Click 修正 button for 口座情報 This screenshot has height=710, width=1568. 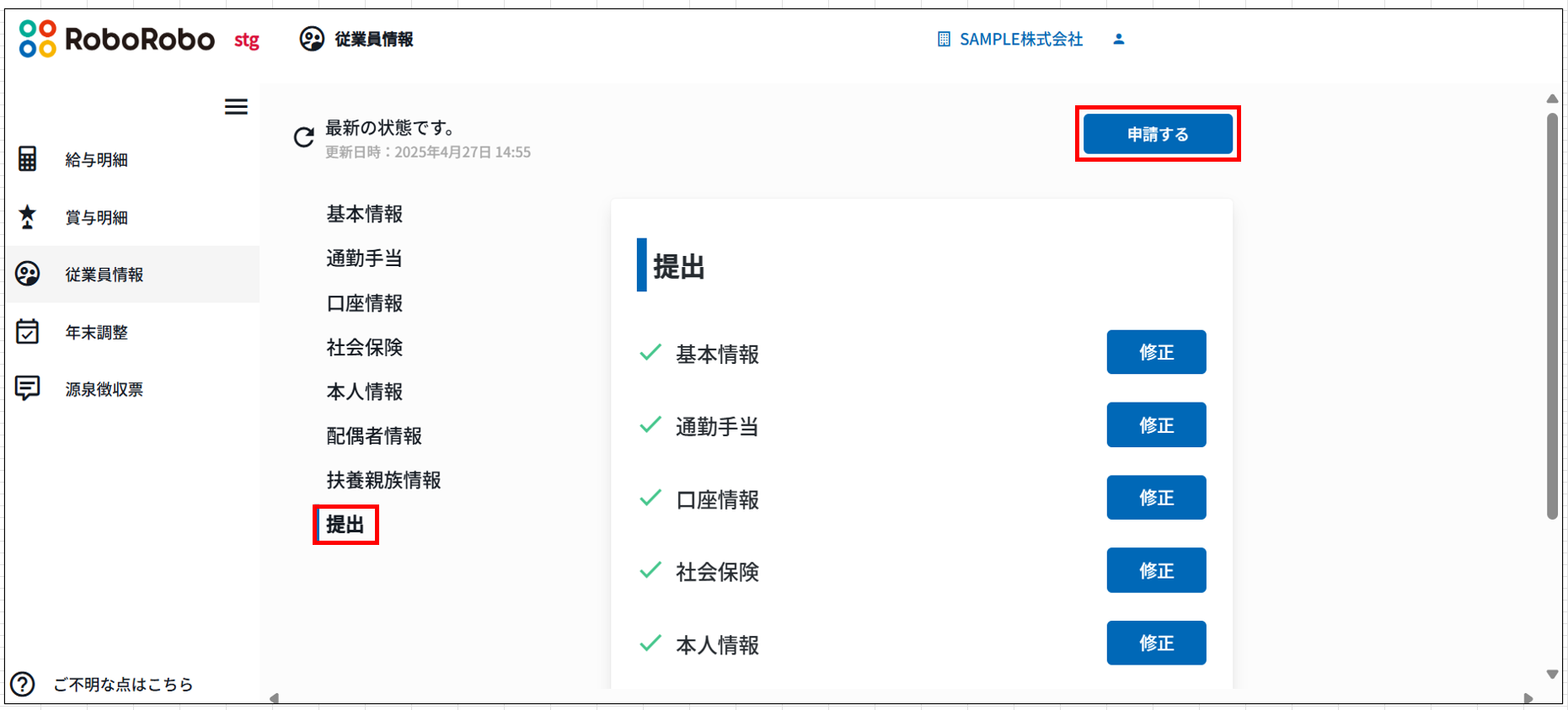click(1156, 498)
